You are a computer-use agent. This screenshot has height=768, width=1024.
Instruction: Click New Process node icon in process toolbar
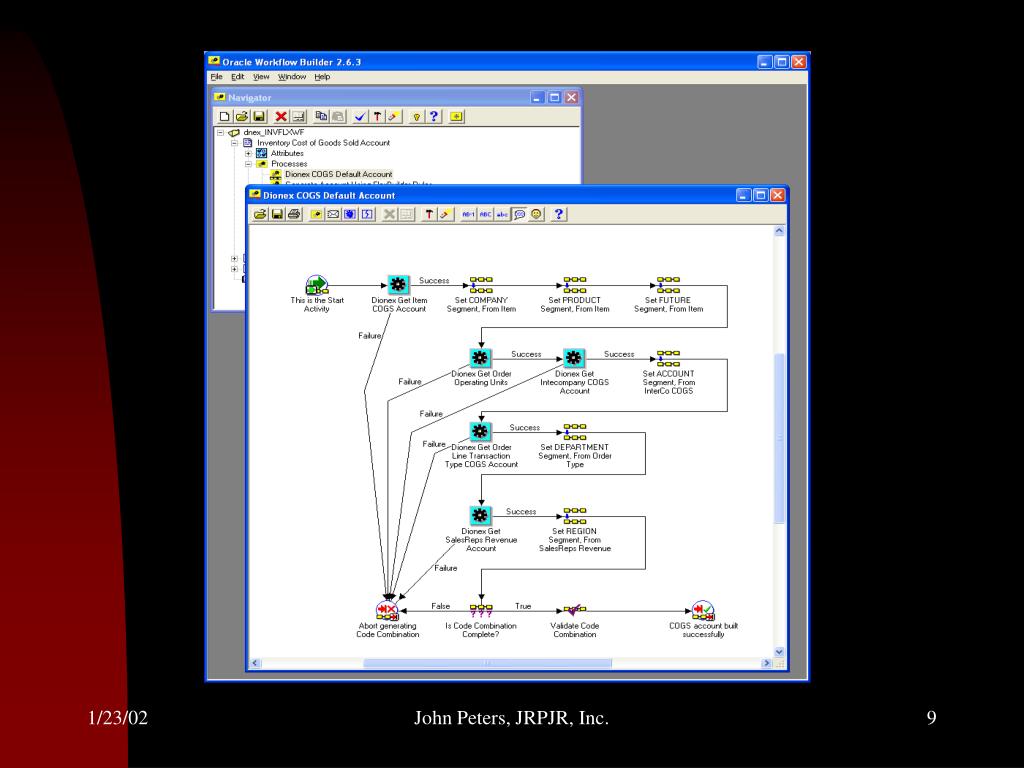[x=316, y=214]
